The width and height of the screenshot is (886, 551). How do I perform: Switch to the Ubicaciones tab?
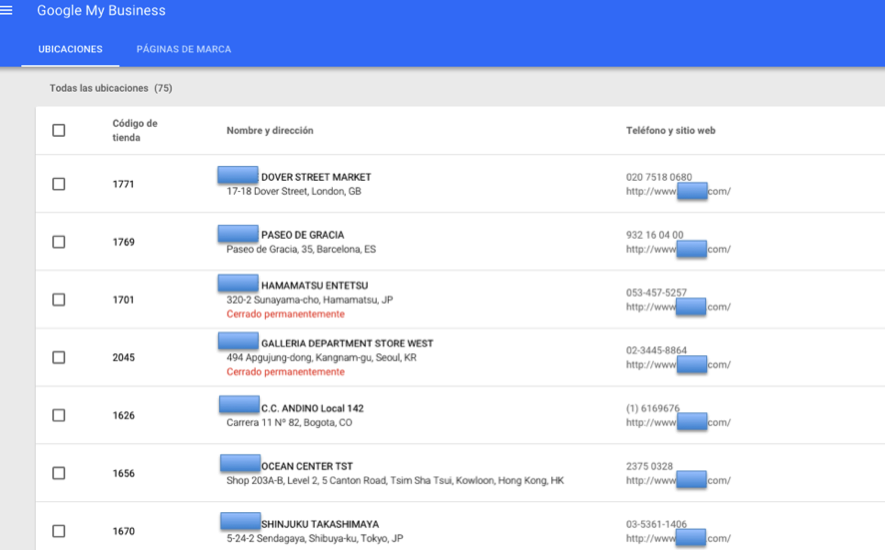click(70, 49)
